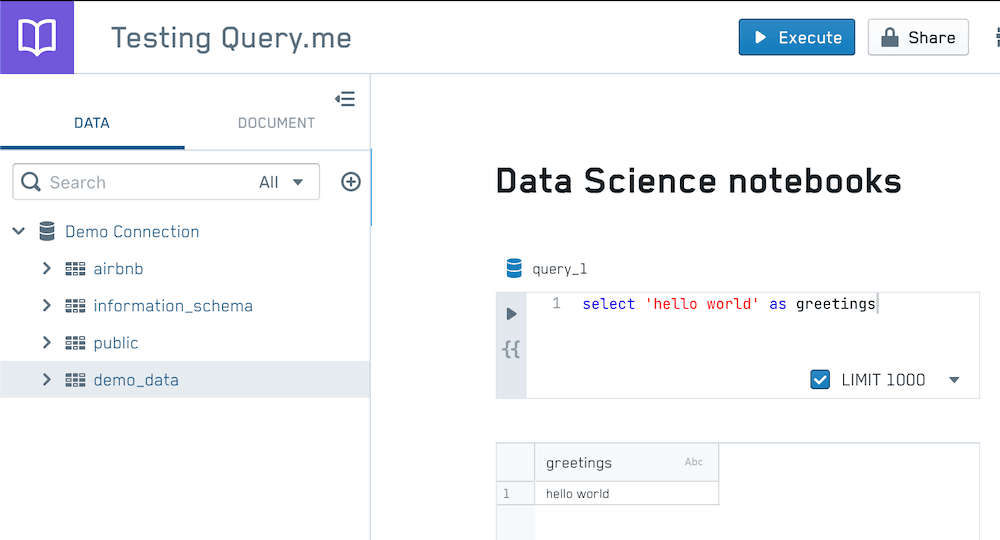Click the Testing Query.me document title
Viewport: 1000px width, 540px height.
(x=231, y=38)
